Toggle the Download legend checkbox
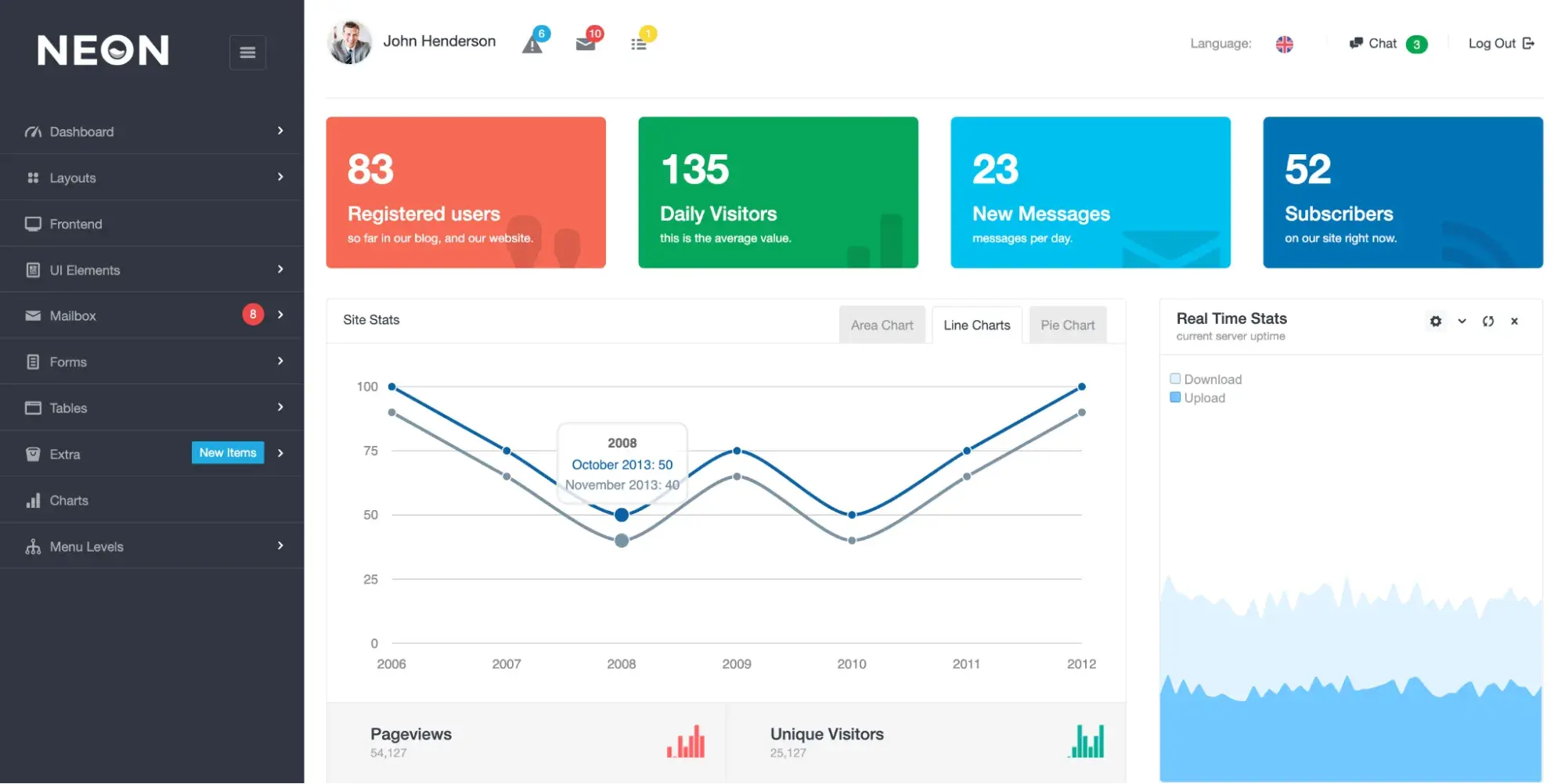Image resolution: width=1565 pixels, height=784 pixels. pos(1174,379)
